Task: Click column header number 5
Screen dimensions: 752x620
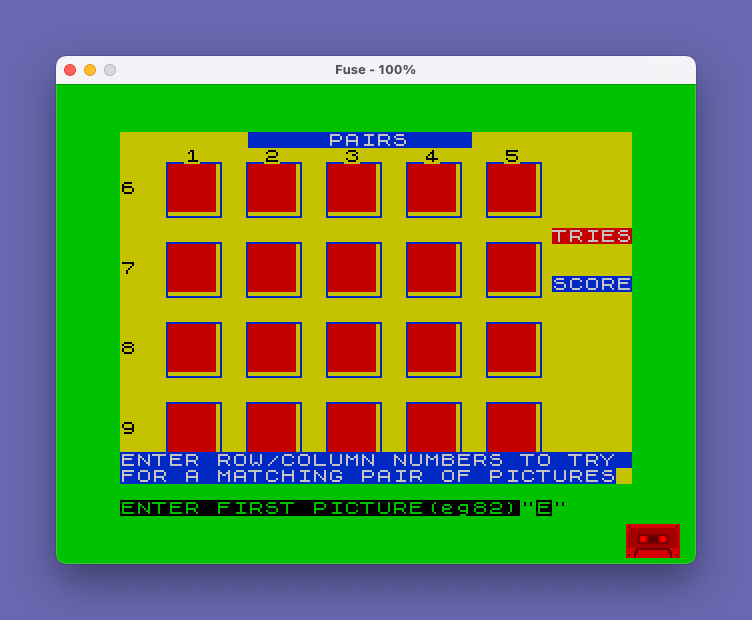Action: coord(512,156)
